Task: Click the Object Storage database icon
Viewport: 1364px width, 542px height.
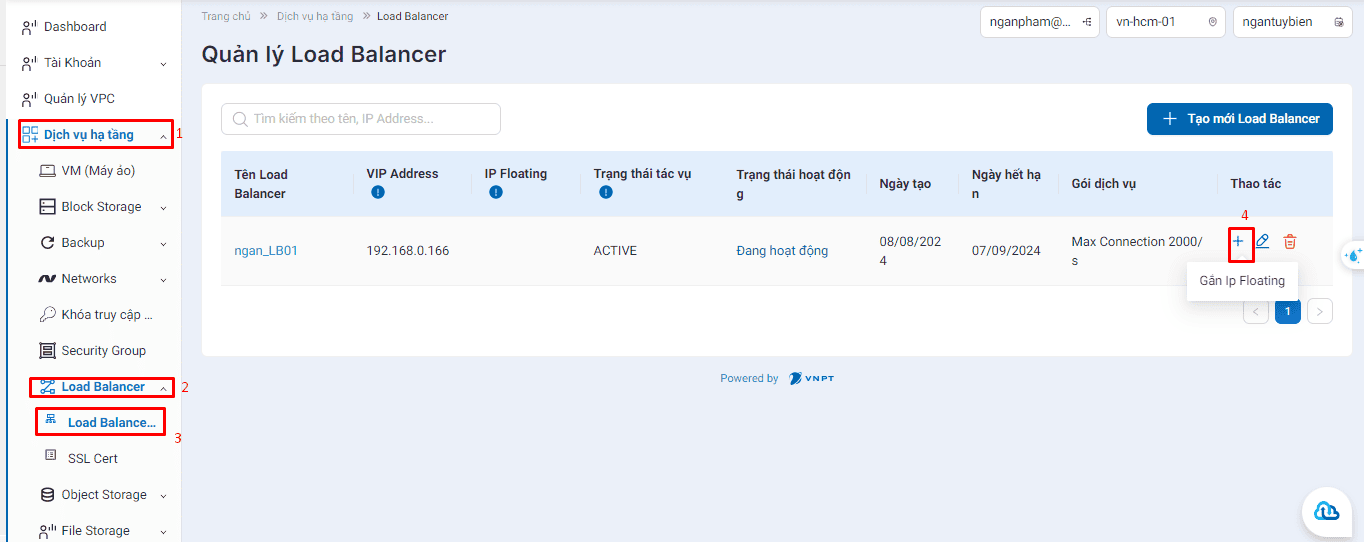Action: click(47, 495)
